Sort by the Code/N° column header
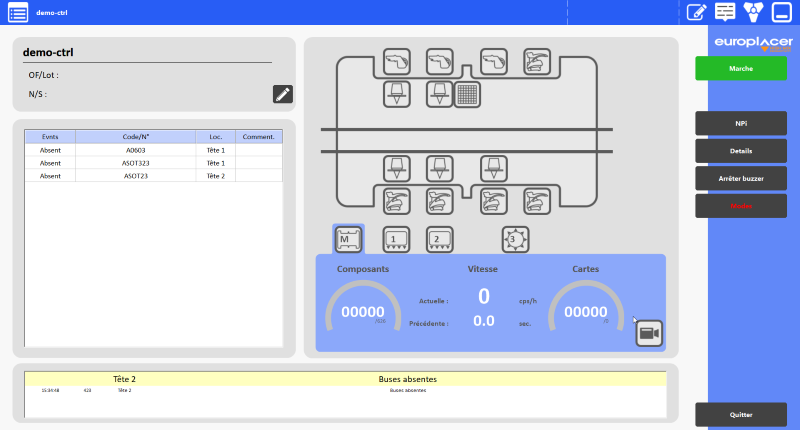The width and height of the screenshot is (800, 430). (136, 136)
